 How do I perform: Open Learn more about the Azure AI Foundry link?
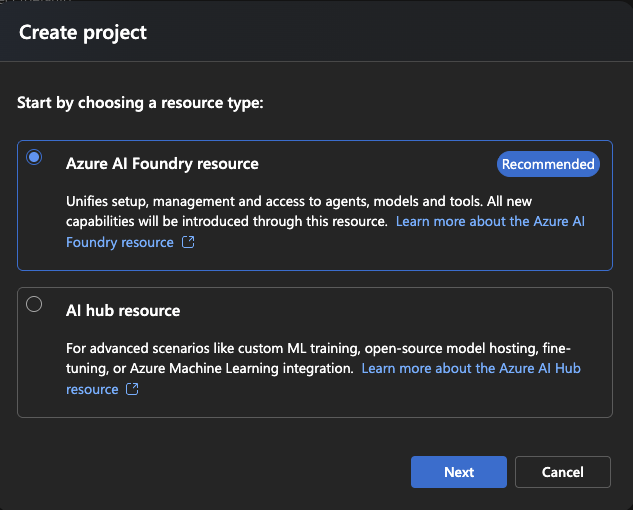[x=489, y=221]
